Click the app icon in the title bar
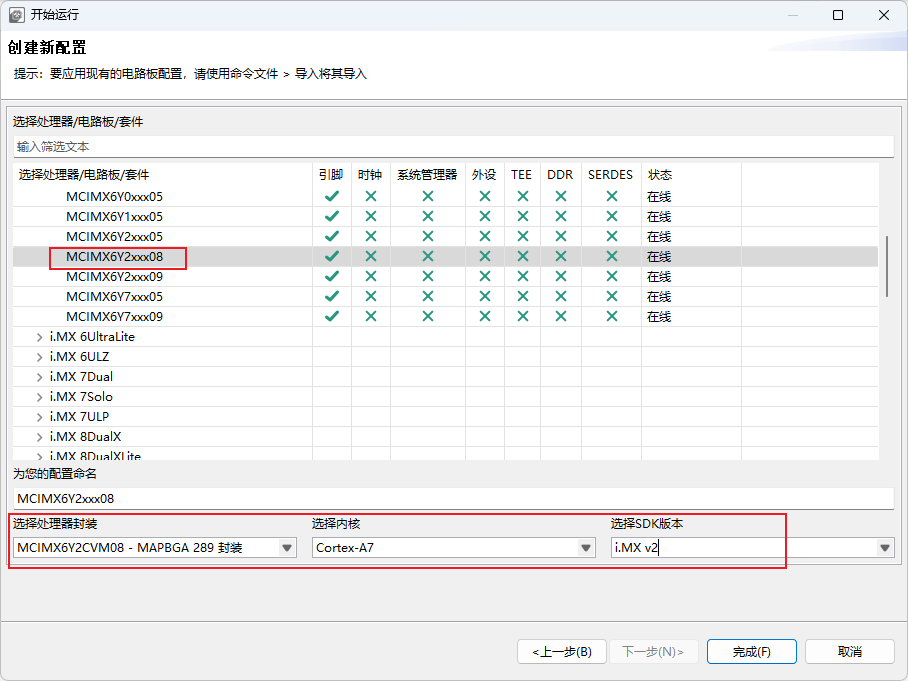The width and height of the screenshot is (908, 681). (16, 15)
